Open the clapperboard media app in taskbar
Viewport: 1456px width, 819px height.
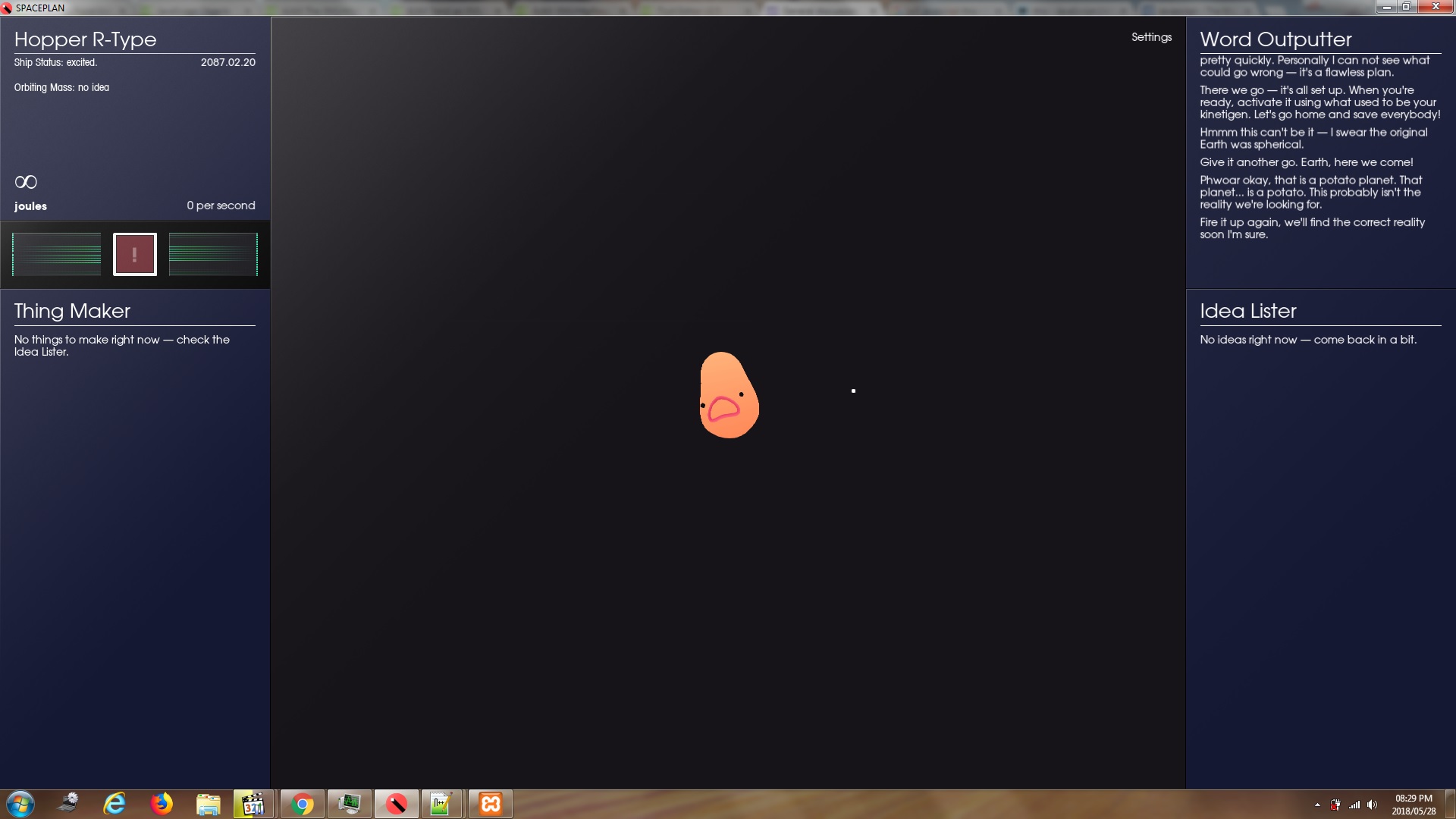(x=254, y=804)
